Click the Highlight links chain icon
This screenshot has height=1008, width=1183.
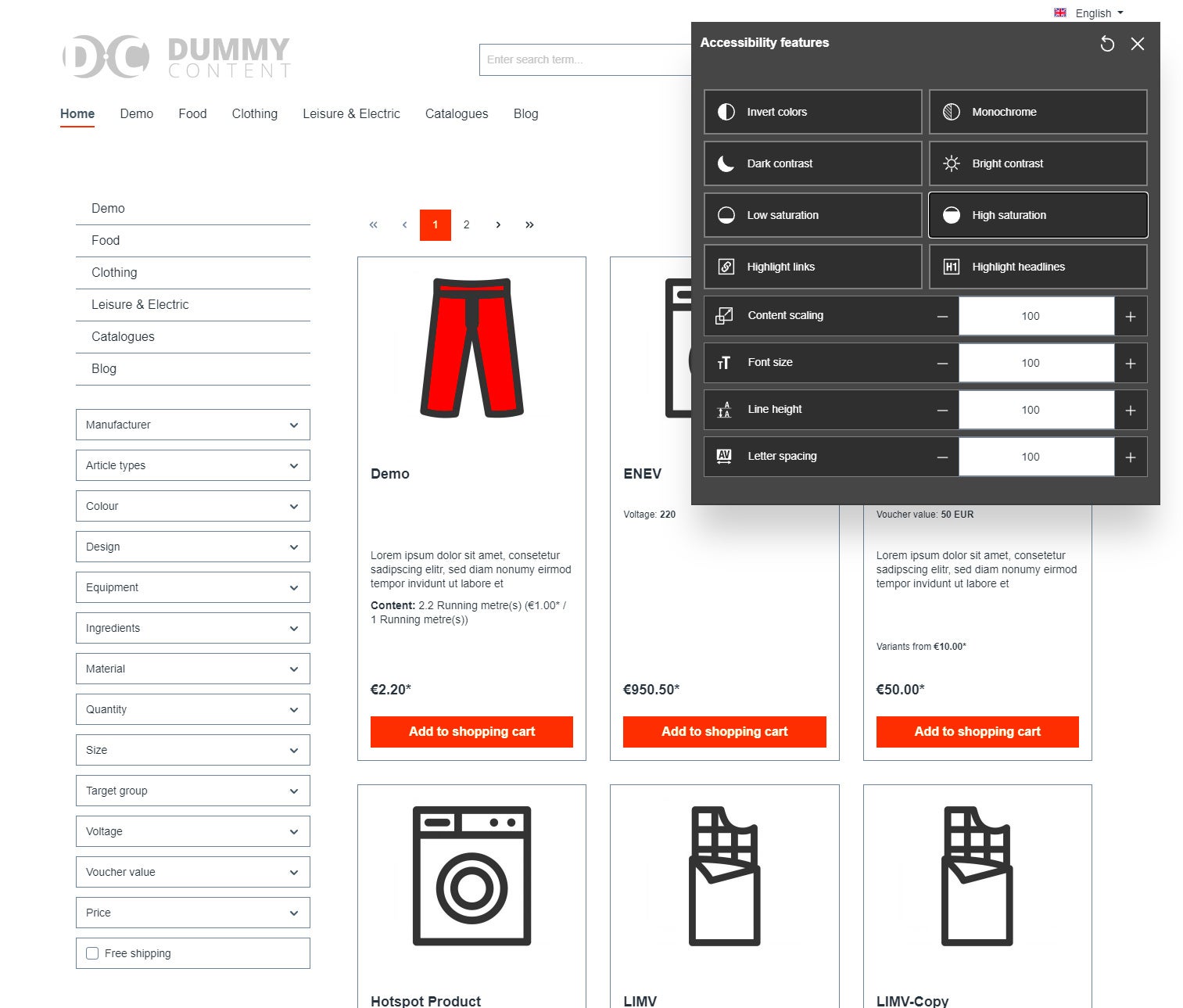pyautogui.click(x=726, y=267)
